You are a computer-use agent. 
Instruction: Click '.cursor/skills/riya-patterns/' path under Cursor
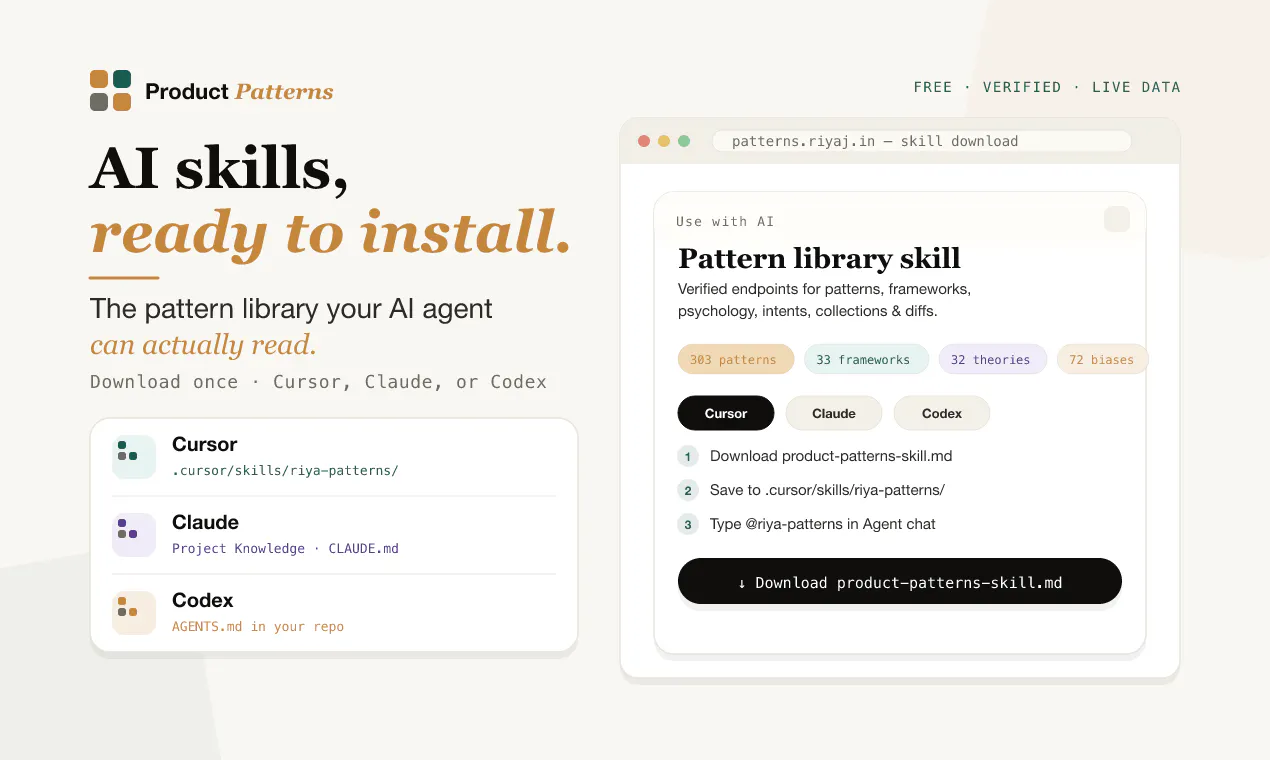(x=285, y=470)
